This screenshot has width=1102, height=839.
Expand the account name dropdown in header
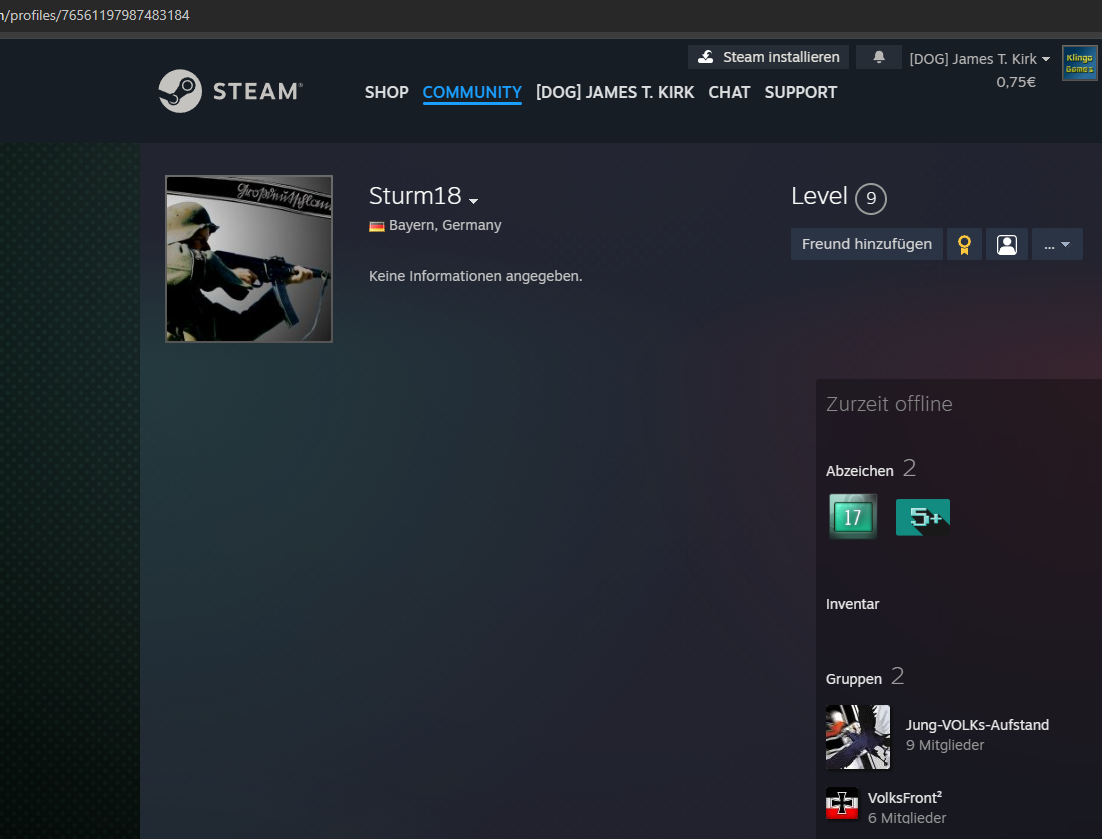click(1045, 59)
